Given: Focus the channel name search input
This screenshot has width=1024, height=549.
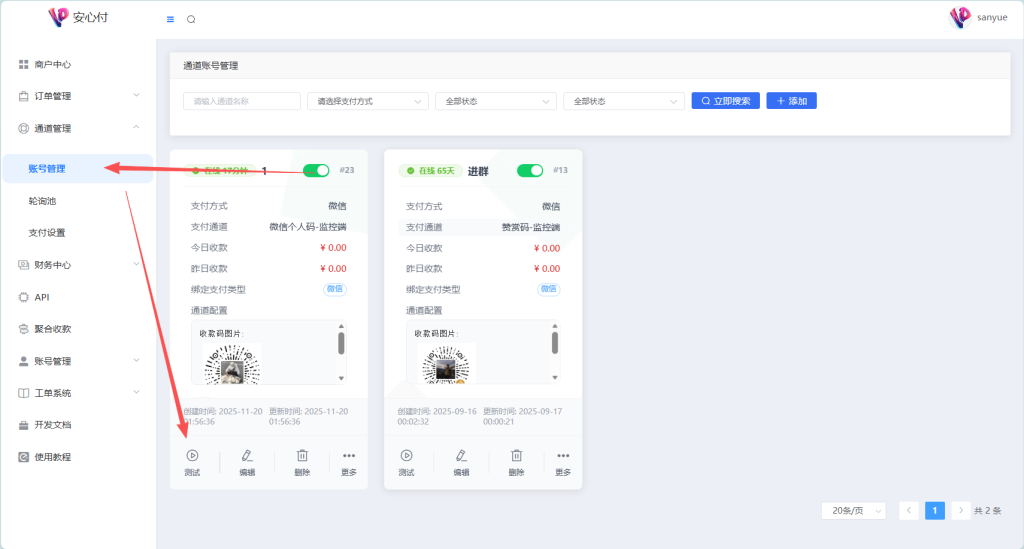Looking at the screenshot, I should click(x=242, y=101).
